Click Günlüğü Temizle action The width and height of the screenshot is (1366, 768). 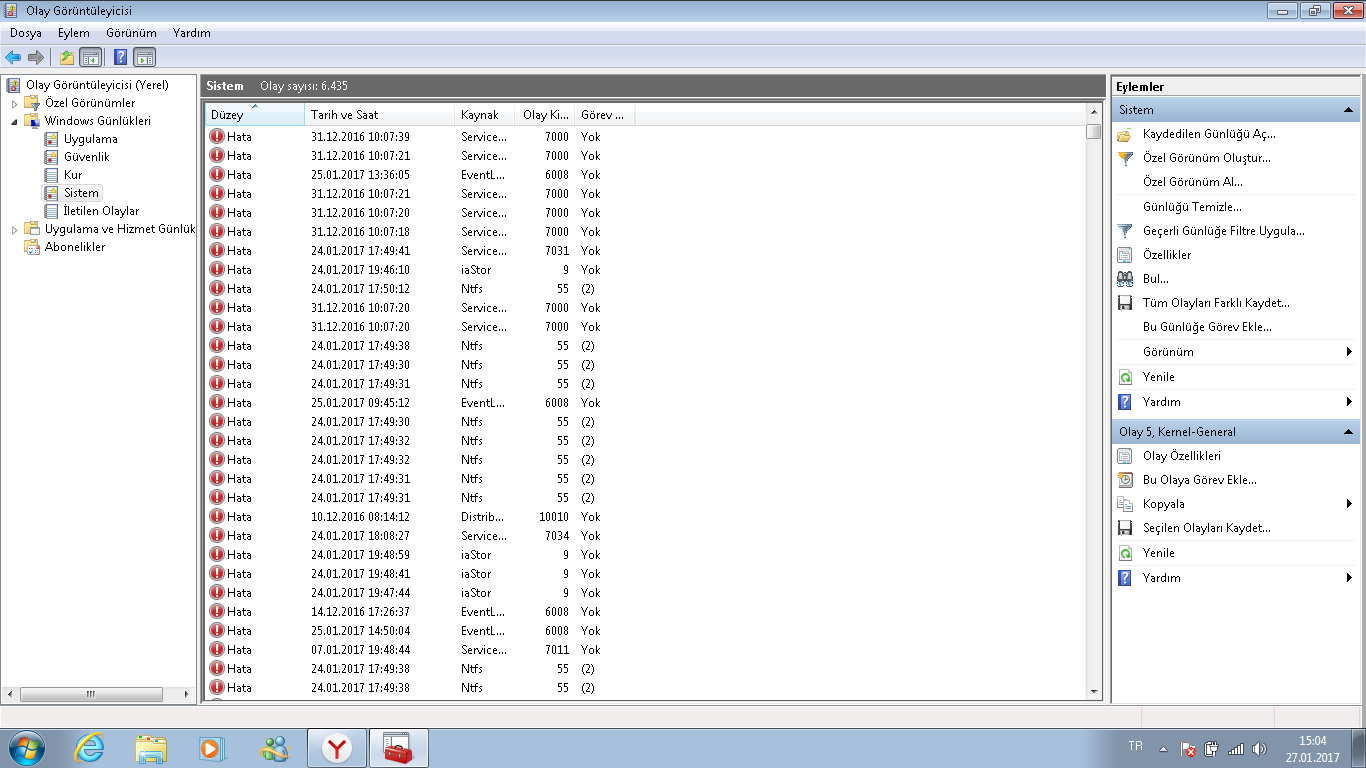click(x=1192, y=207)
